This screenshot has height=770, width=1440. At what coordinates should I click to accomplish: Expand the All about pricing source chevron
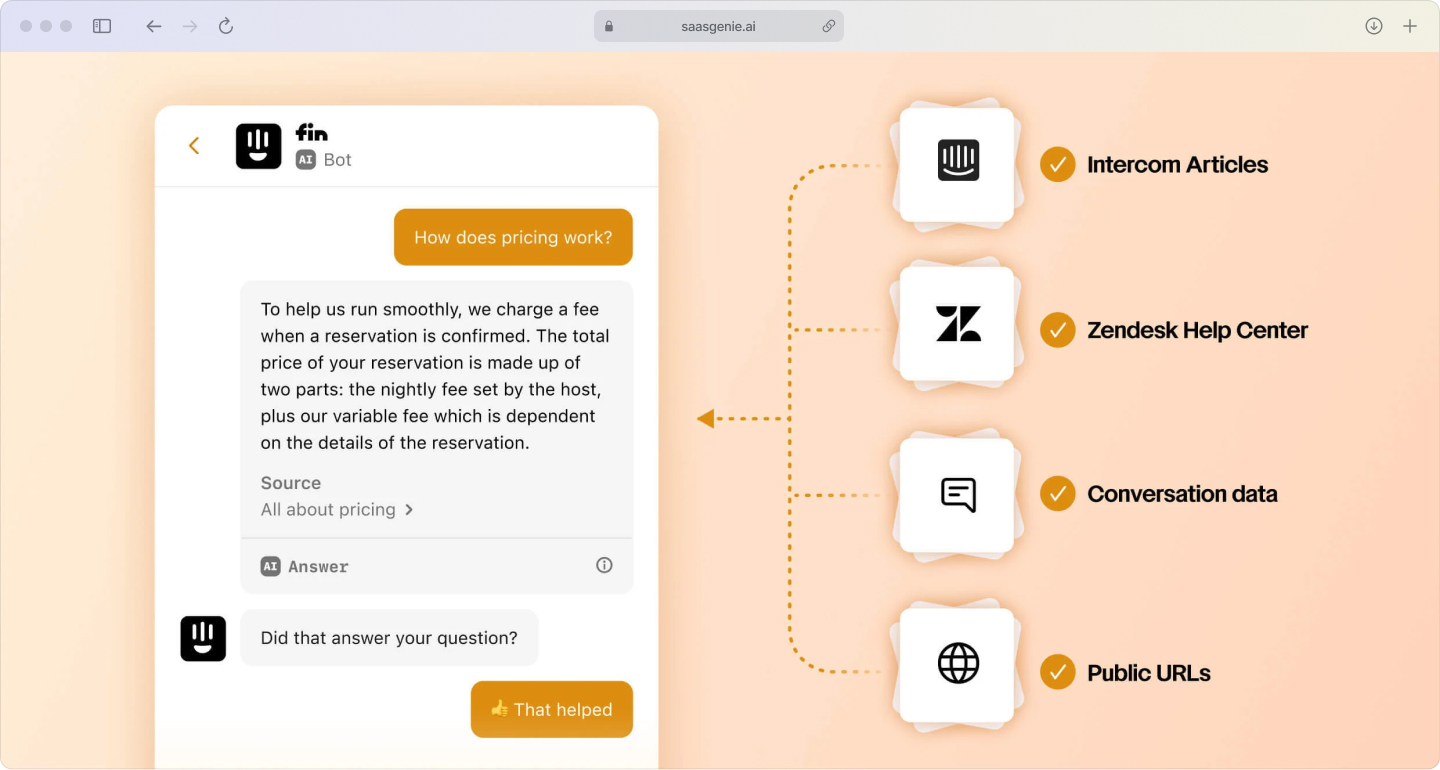click(409, 509)
